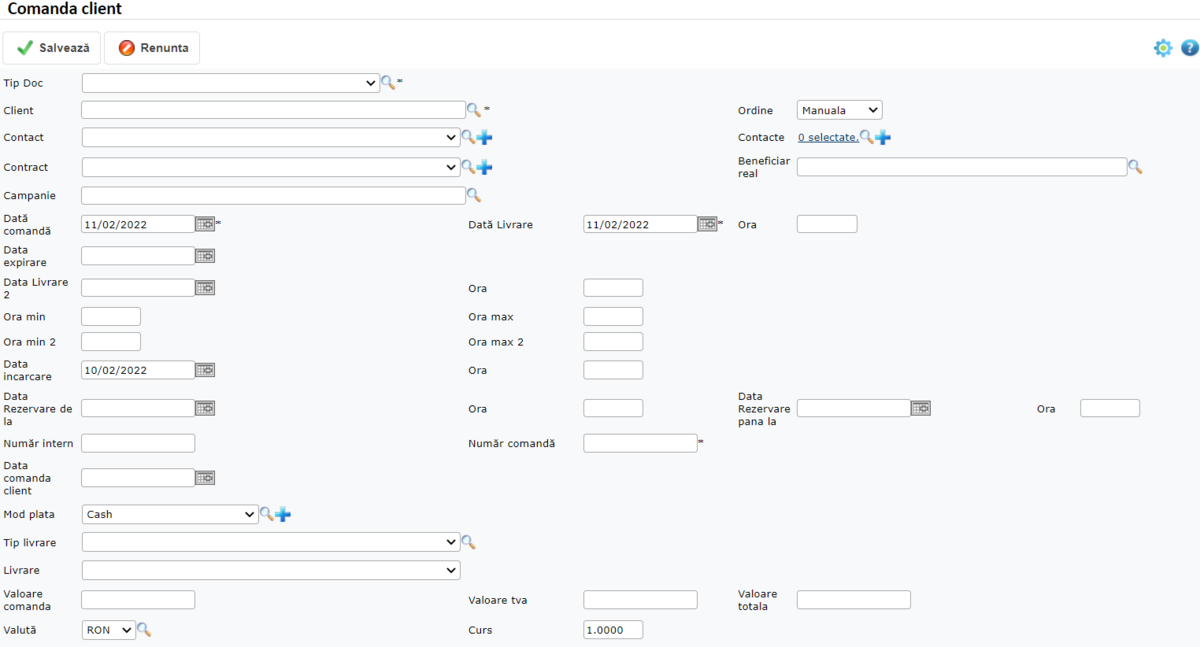Image resolution: width=1200 pixels, height=647 pixels.
Task: Expand the Mod plata Cash dropdown
Action: coord(170,514)
